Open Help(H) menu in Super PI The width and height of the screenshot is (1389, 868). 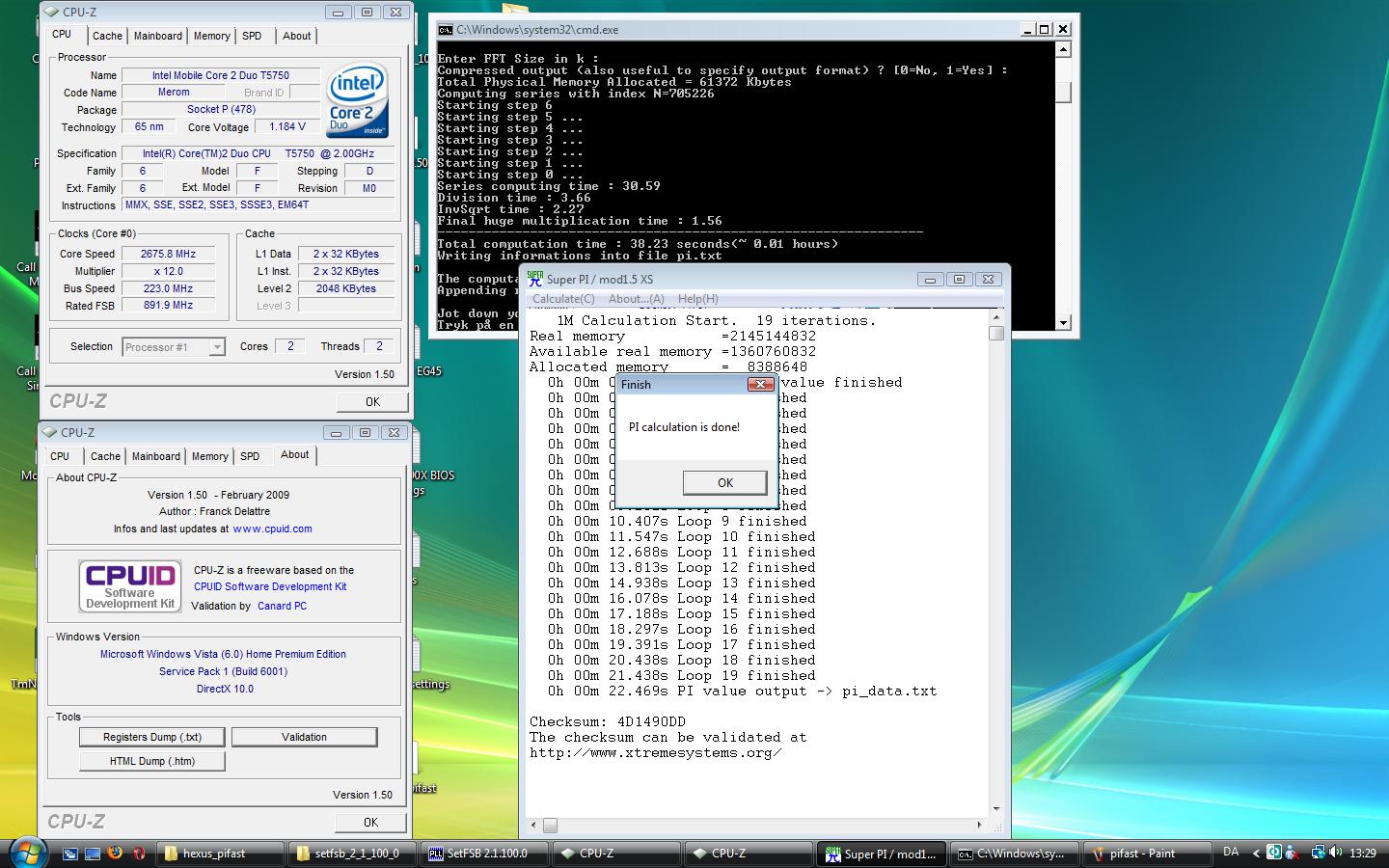(x=697, y=299)
